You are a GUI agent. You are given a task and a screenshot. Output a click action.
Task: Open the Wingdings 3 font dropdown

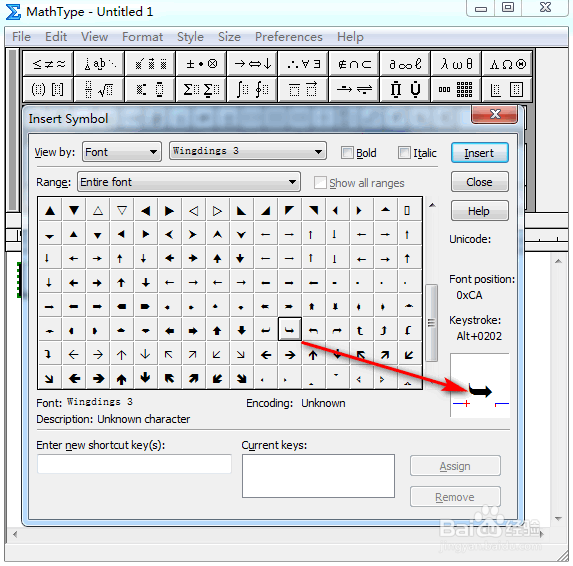coord(248,151)
